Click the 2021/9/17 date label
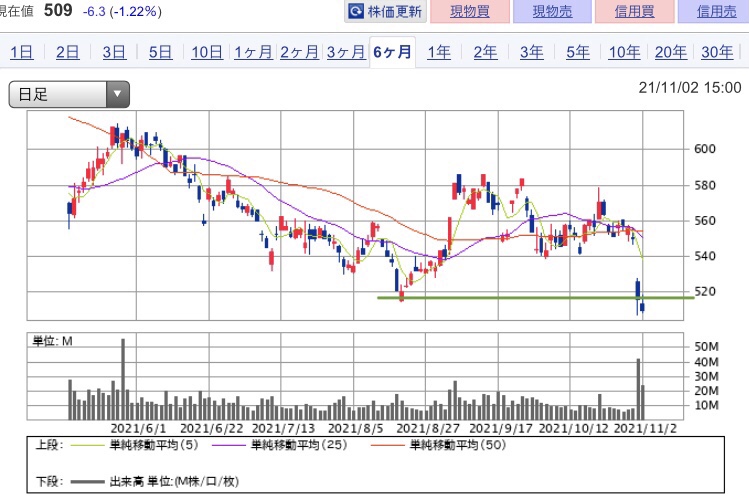The height and width of the screenshot is (496, 749). pyautogui.click(x=501, y=428)
